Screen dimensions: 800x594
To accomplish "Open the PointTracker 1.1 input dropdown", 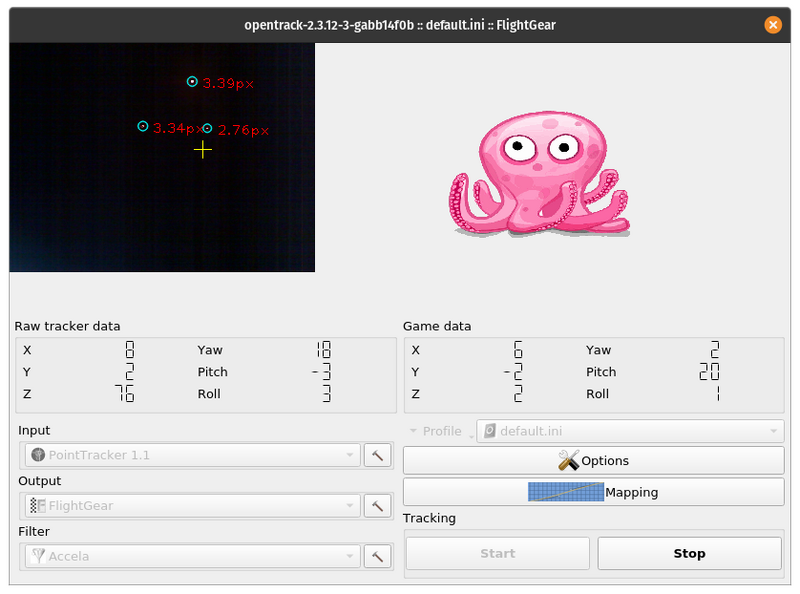I will pos(193,455).
